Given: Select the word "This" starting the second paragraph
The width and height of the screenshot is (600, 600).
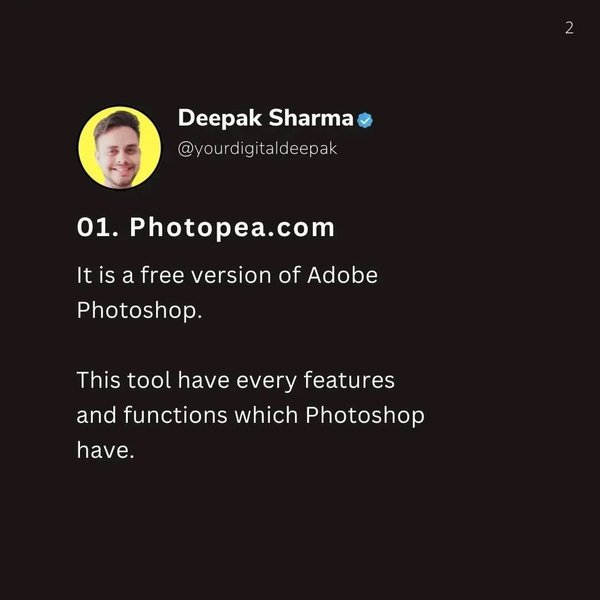Looking at the screenshot, I should tap(98, 381).
